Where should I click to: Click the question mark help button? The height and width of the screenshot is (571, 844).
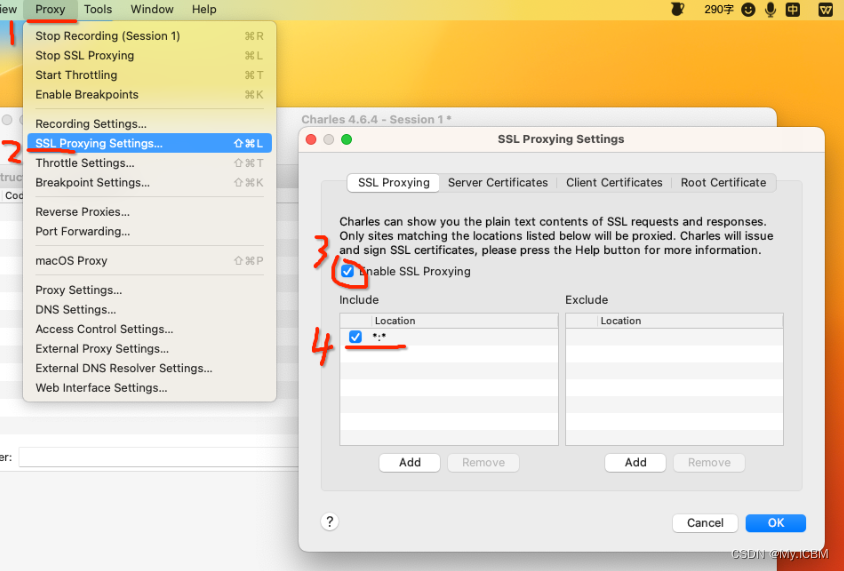coord(329,521)
